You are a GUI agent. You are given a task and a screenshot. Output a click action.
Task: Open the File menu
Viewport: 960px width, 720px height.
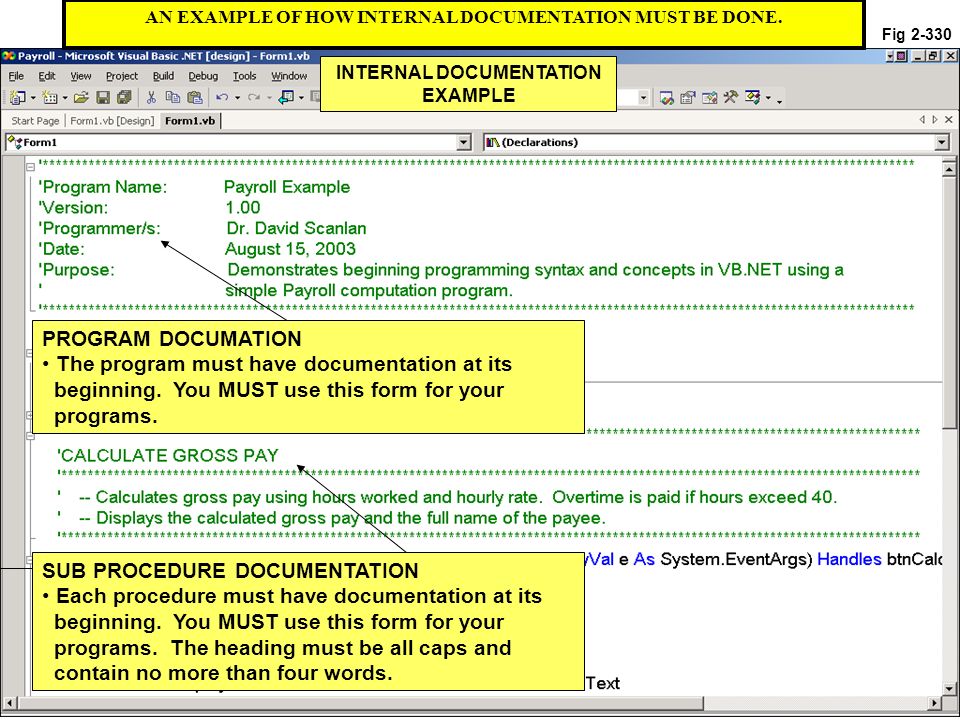16,76
